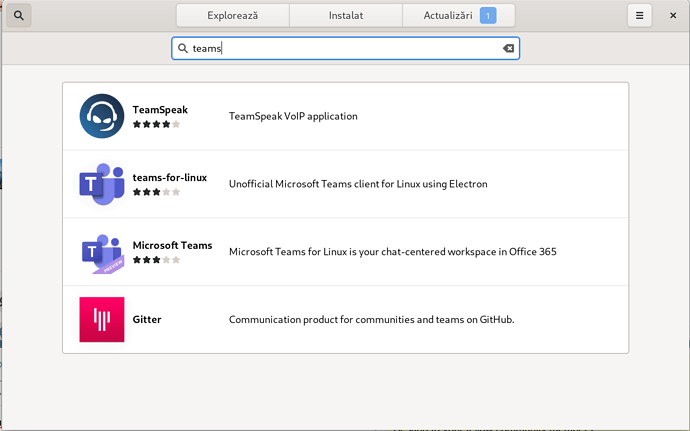This screenshot has height=431, width=690.
Task: Open the Gitter title
Action: (147, 319)
